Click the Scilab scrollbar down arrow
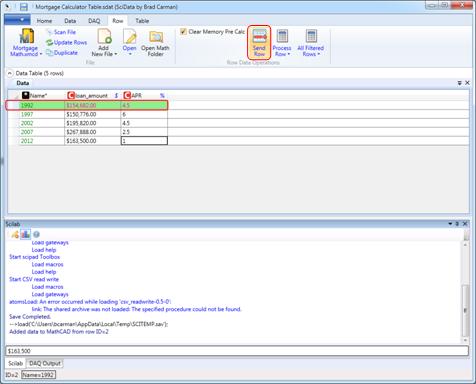Image resolution: width=476 pixels, height=384 pixels. coord(466,340)
